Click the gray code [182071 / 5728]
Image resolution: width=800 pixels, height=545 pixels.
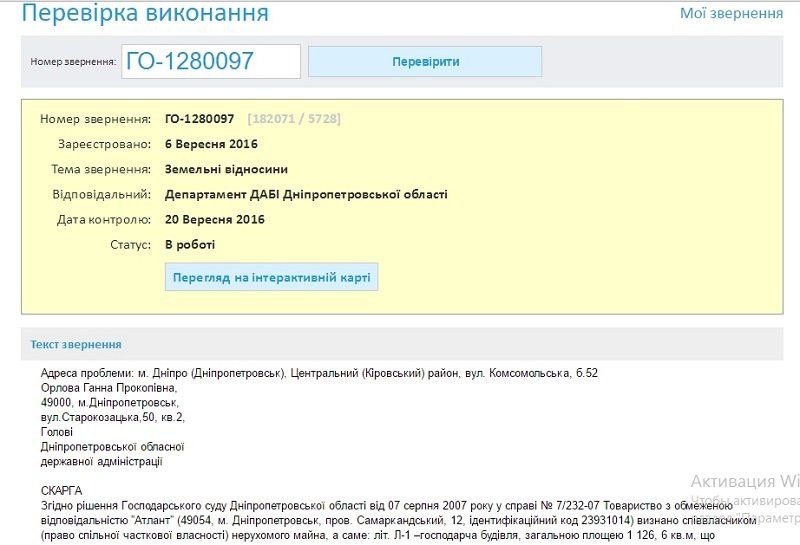coord(294,119)
